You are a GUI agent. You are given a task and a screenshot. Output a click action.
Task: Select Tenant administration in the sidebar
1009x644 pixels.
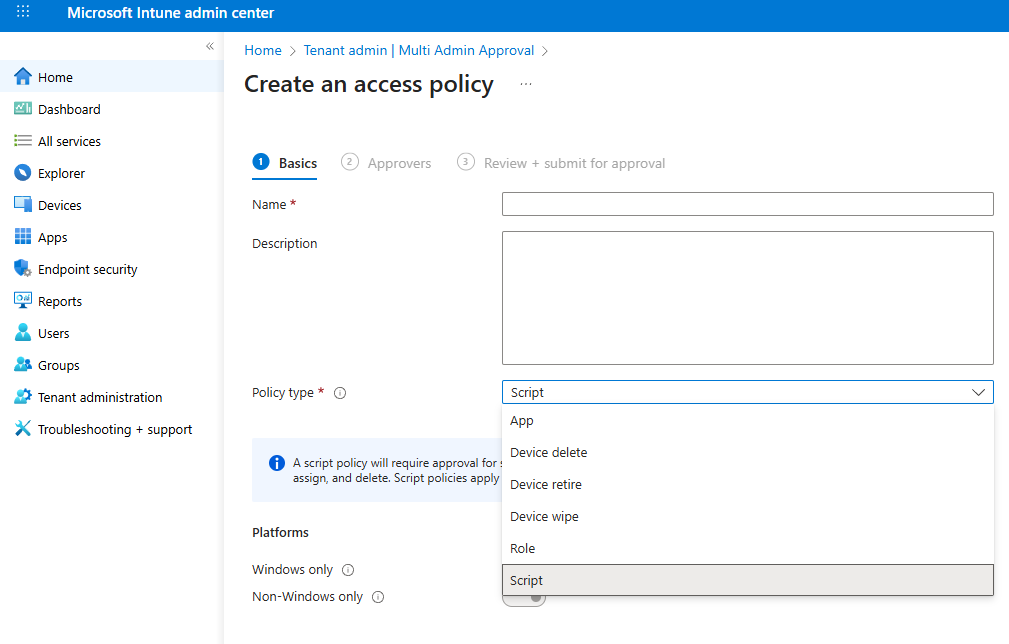pos(22,396)
